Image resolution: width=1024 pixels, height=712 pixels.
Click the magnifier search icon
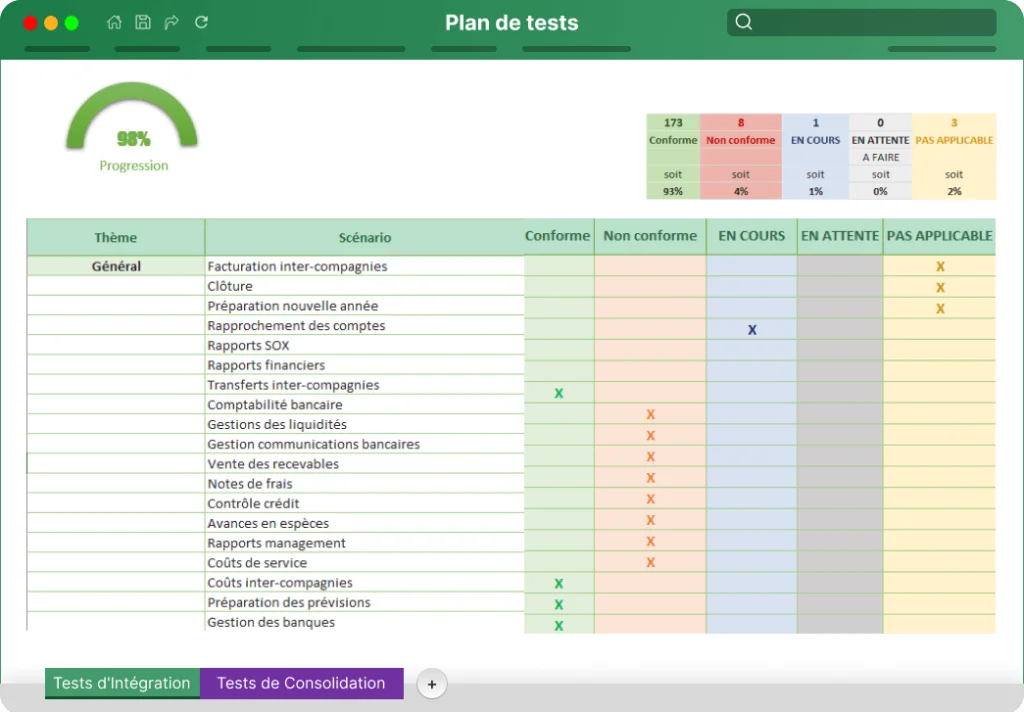tap(744, 22)
